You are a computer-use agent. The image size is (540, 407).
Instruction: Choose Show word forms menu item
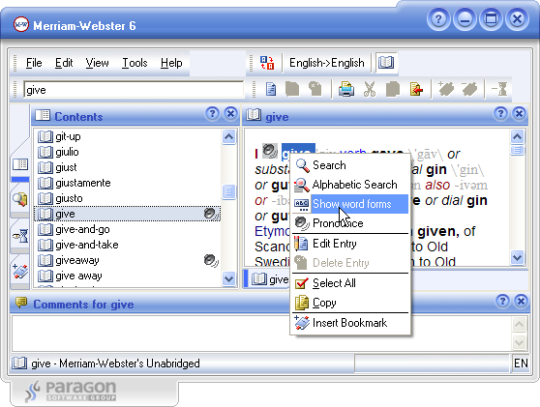[x=351, y=204]
